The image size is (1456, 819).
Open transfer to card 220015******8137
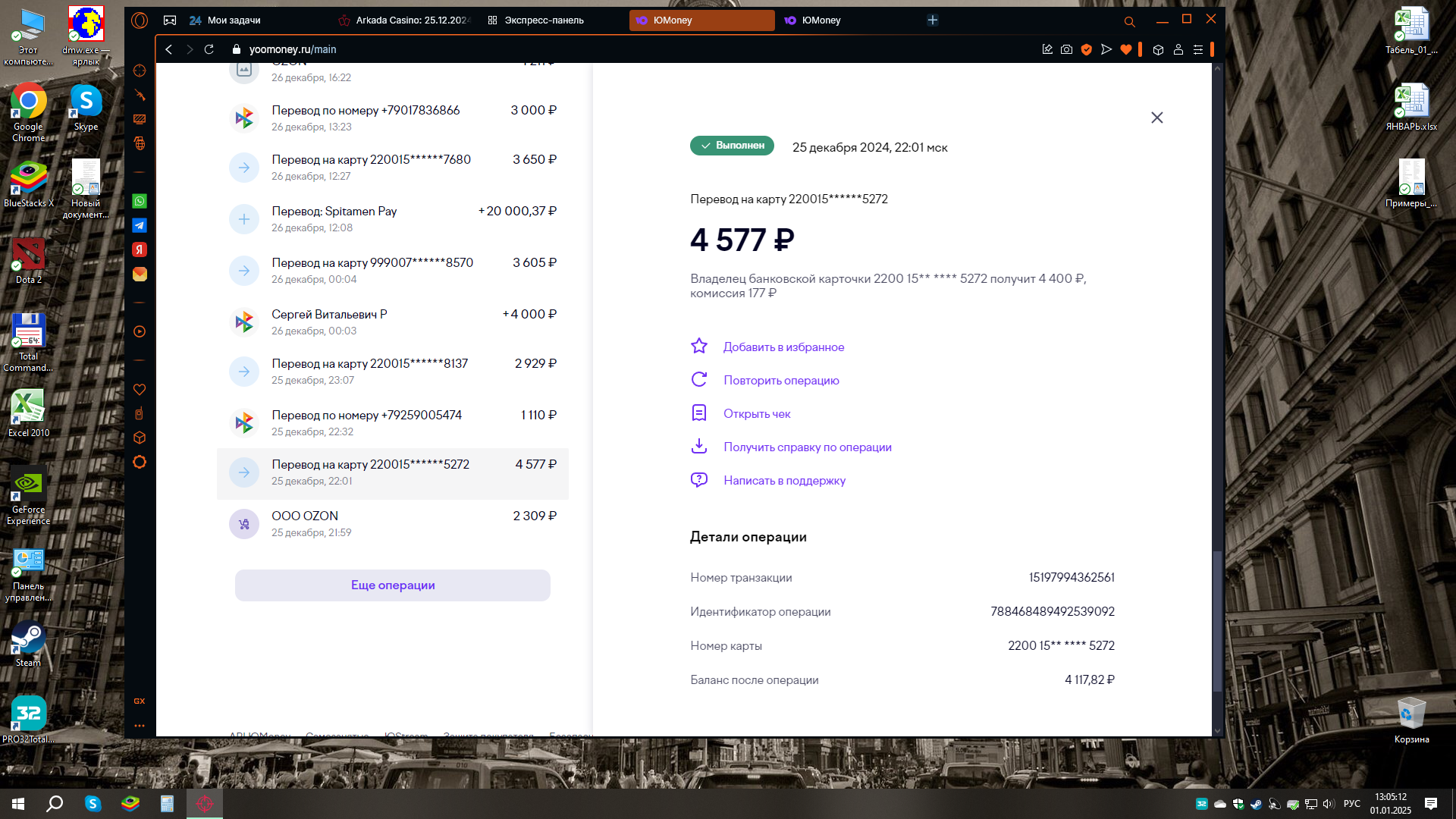point(393,371)
